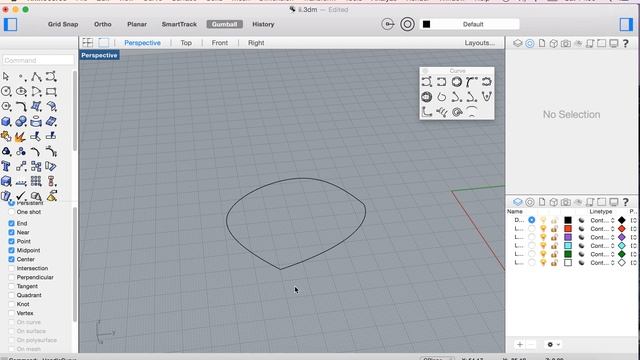
Task: Click the red layer color swatch
Action: pos(568,229)
